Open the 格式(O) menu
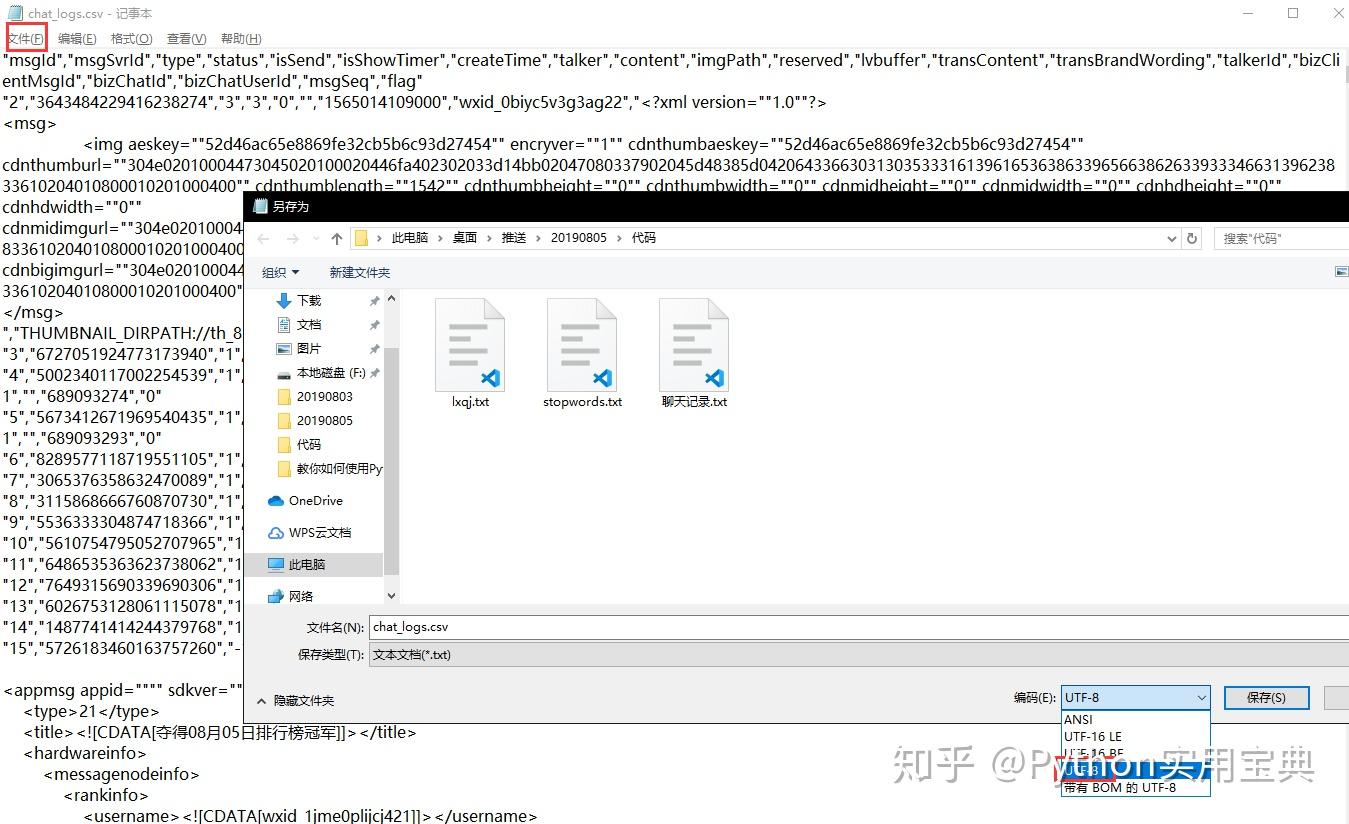 click(130, 38)
